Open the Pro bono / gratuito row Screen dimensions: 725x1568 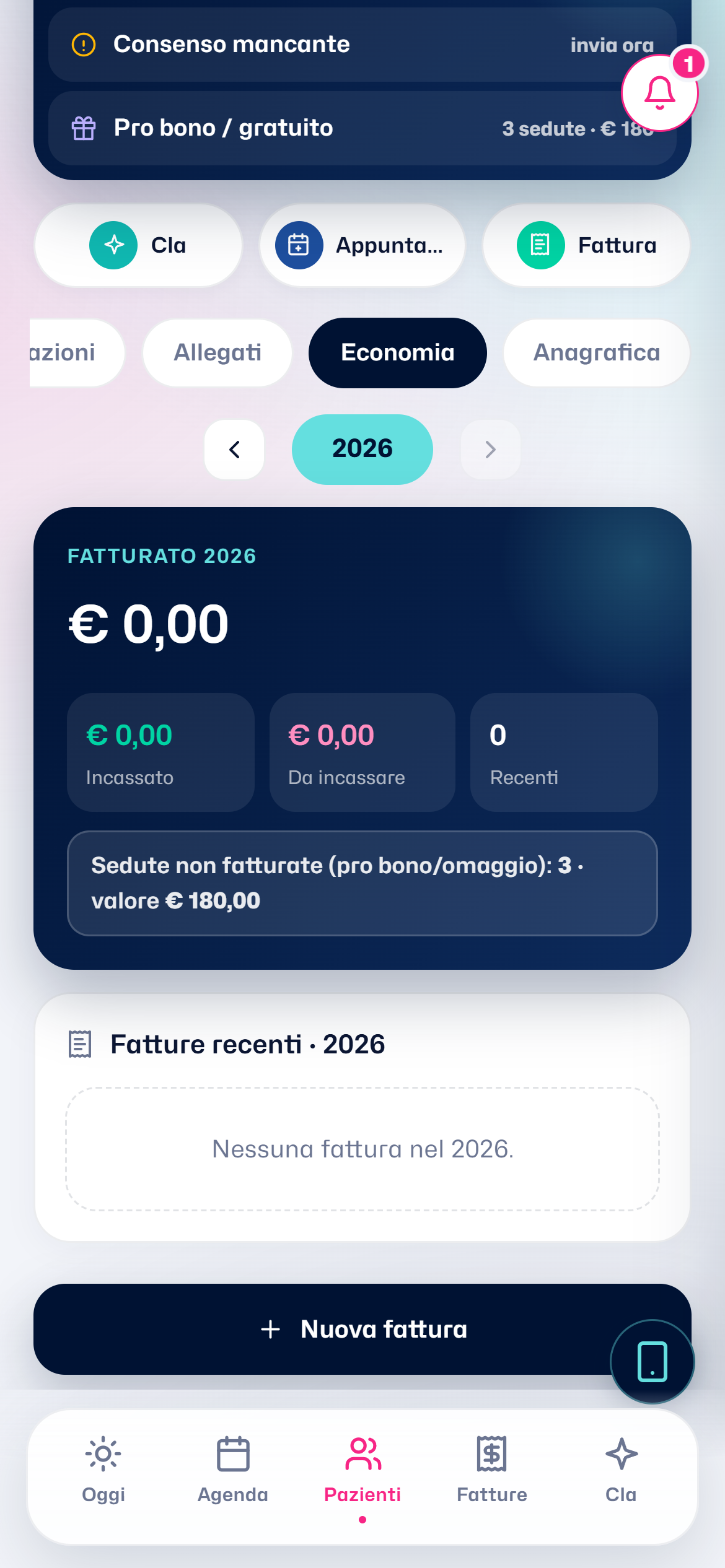362,128
